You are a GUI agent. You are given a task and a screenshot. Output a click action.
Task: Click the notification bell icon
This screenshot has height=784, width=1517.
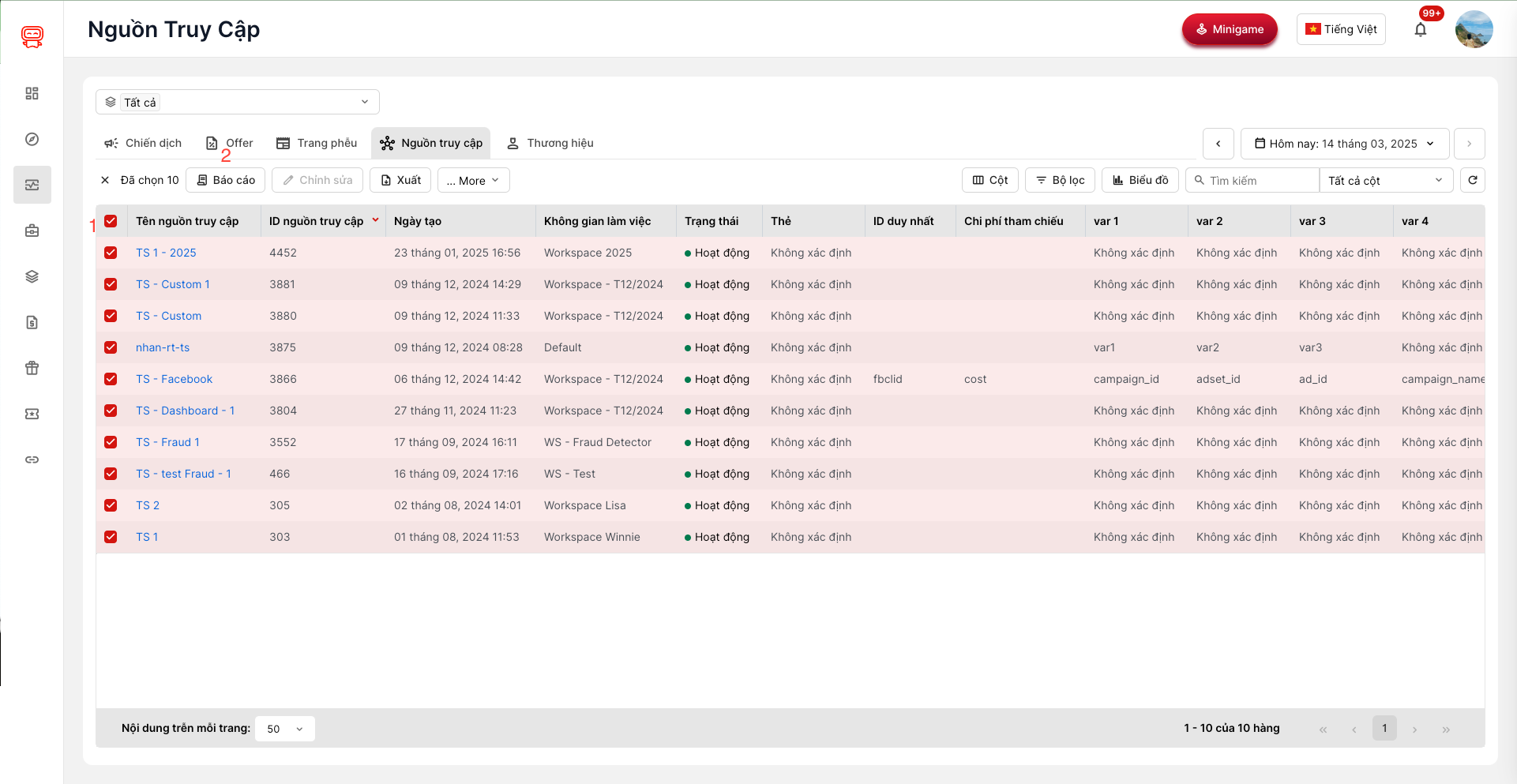coord(1420,30)
